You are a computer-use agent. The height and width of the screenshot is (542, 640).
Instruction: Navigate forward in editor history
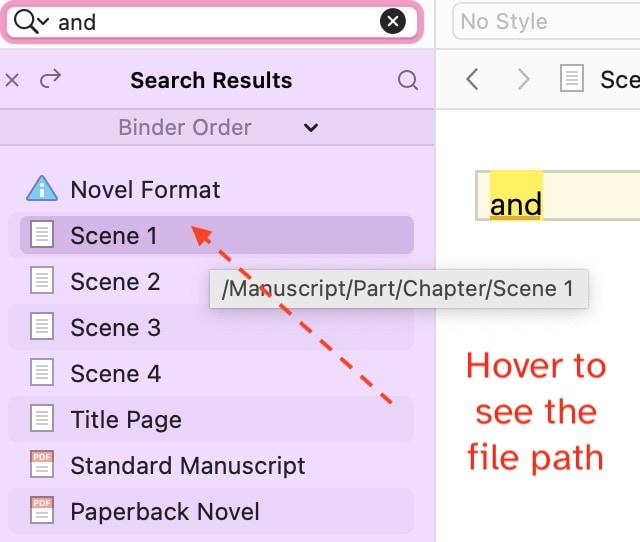pyautogui.click(x=524, y=79)
